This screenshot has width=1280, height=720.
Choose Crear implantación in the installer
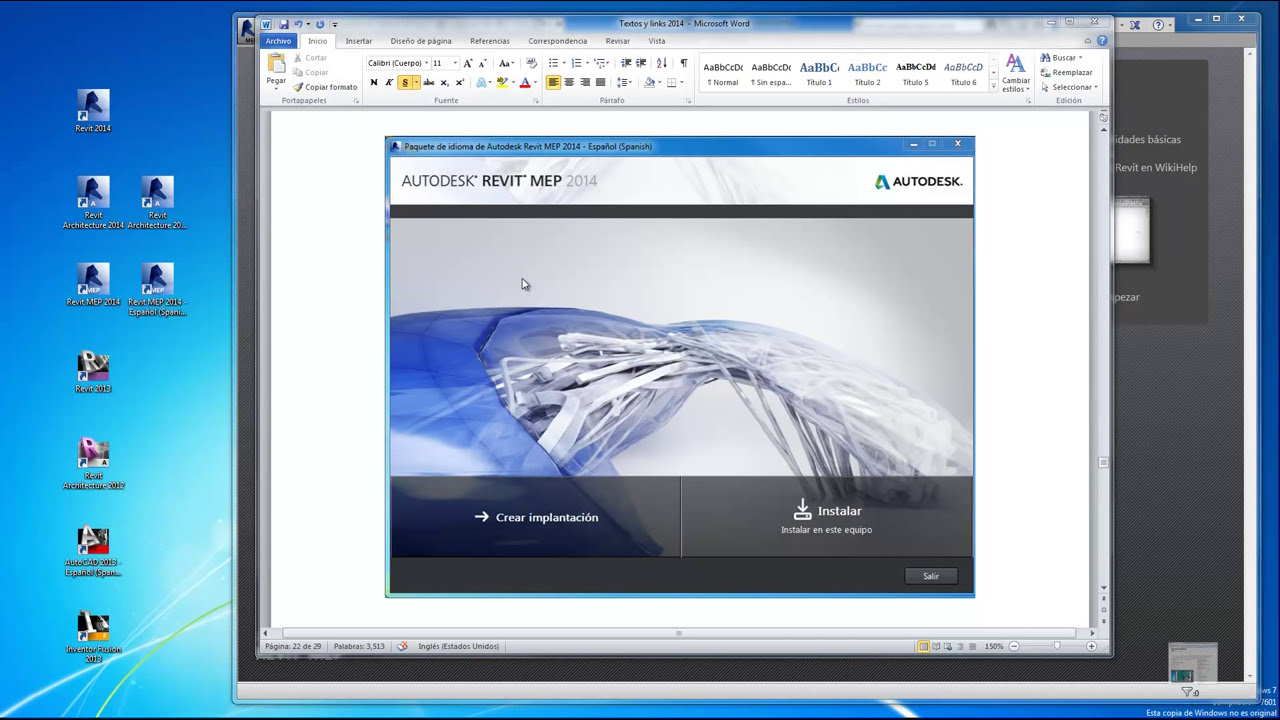click(536, 517)
